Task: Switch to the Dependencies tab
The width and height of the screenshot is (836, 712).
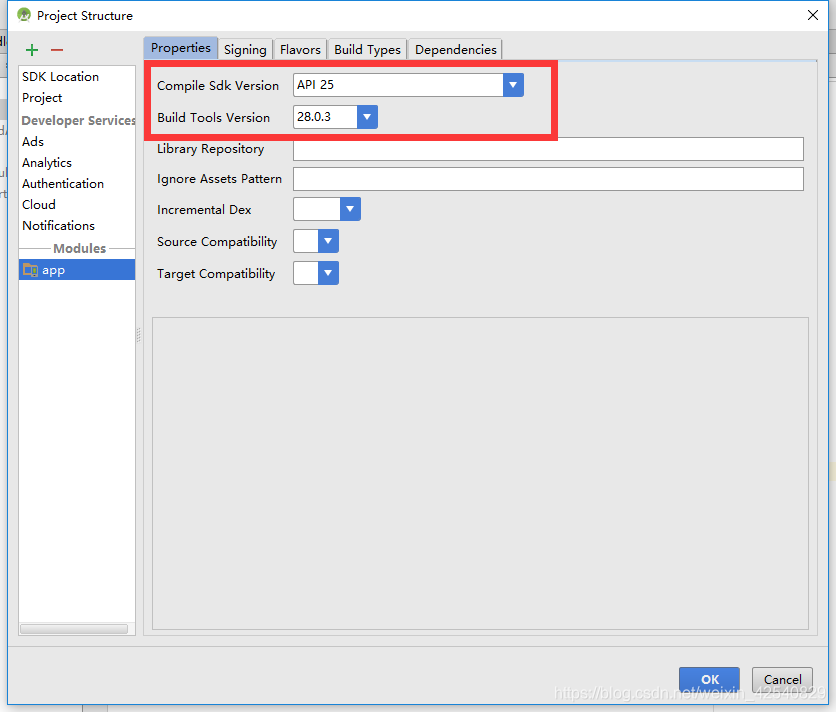Action: pos(456,49)
